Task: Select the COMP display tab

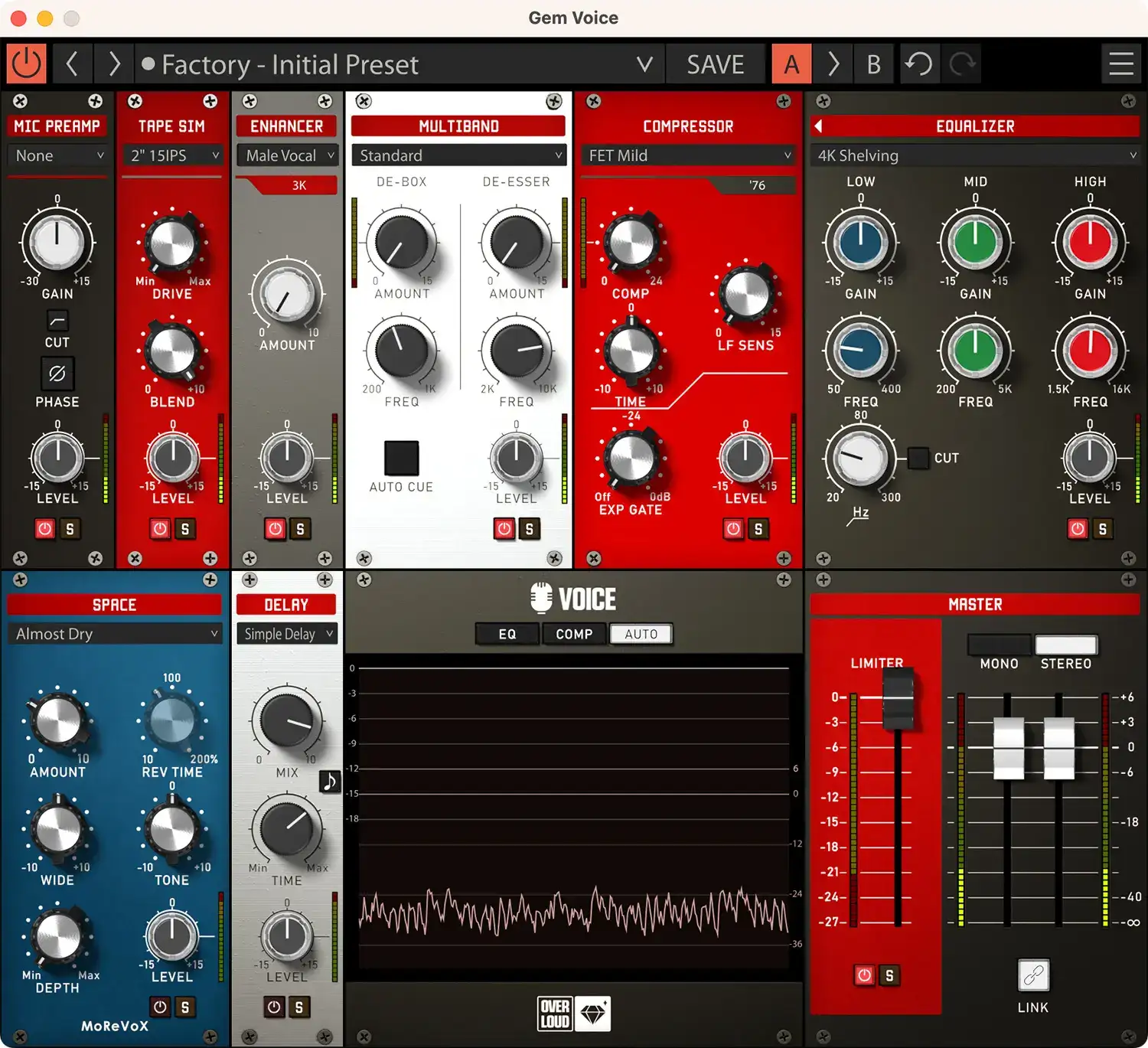Action: tap(574, 634)
